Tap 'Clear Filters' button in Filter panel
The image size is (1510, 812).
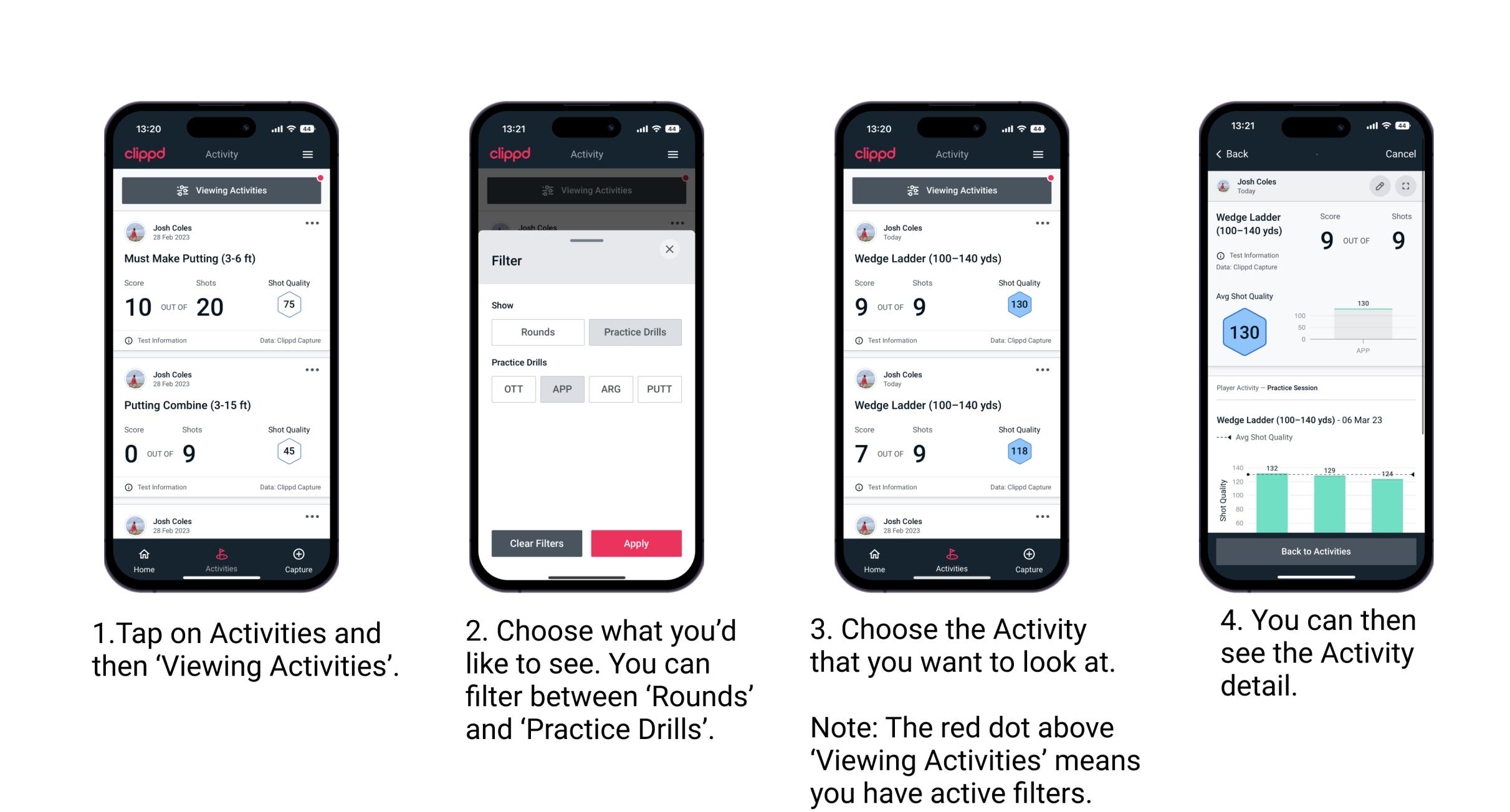click(537, 543)
